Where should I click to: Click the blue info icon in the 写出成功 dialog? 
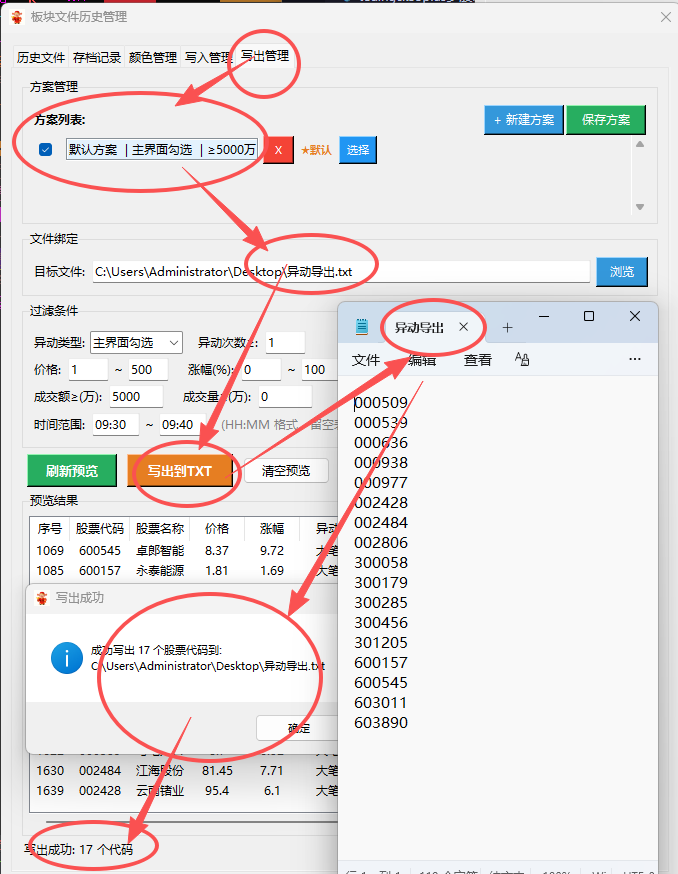[67, 658]
